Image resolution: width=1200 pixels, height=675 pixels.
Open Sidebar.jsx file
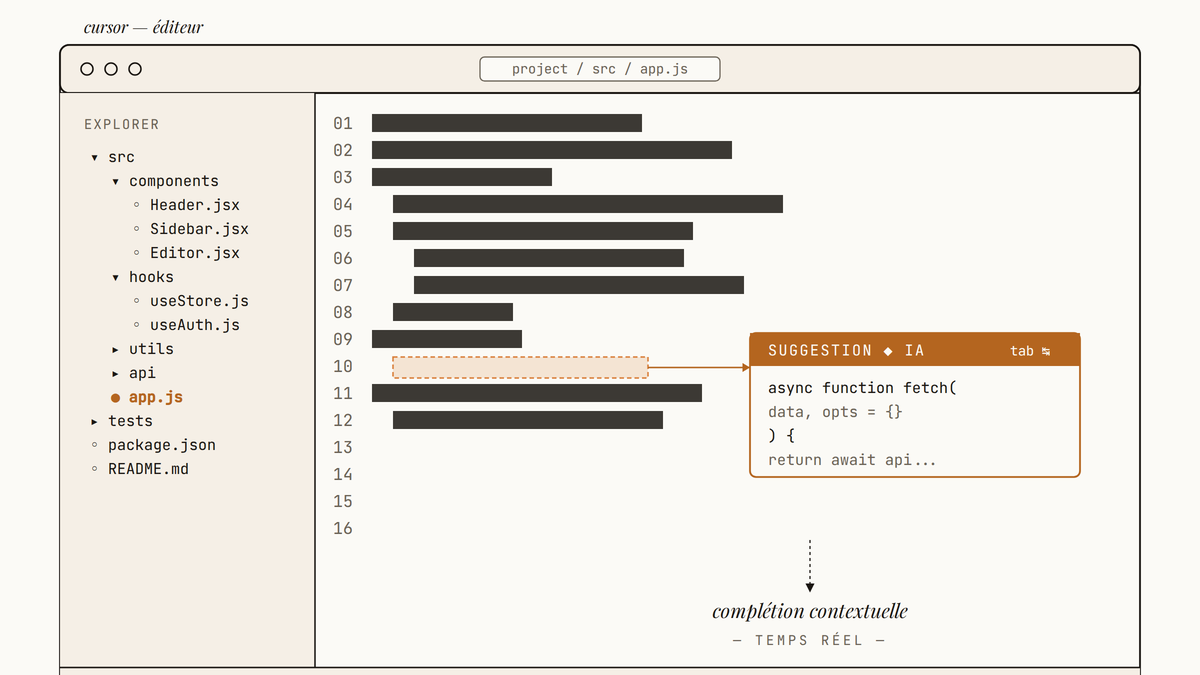(x=199, y=229)
